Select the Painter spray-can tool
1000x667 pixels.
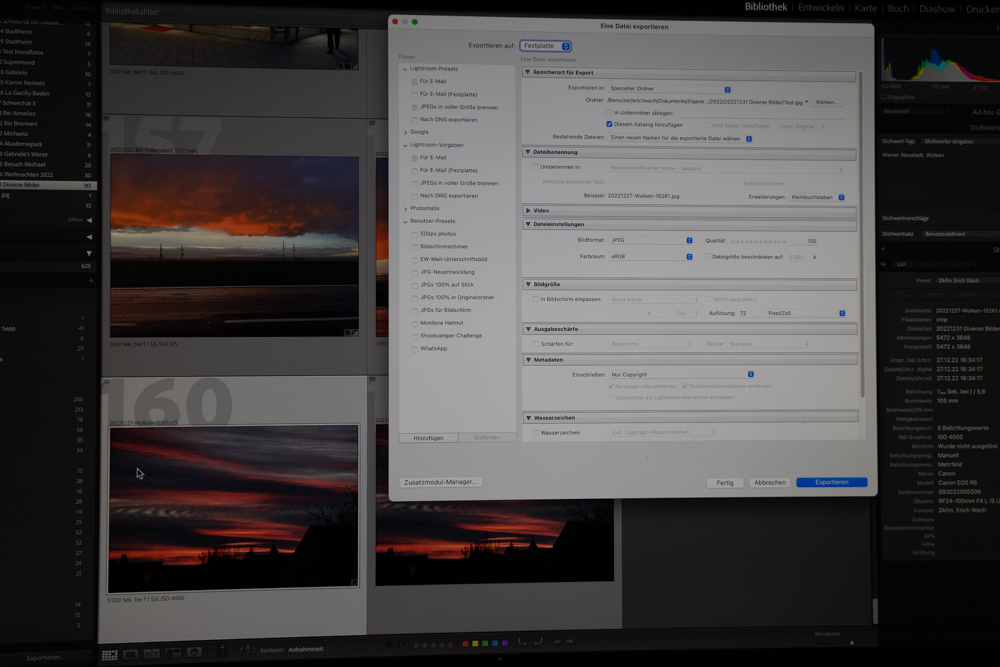pyautogui.click(x=222, y=652)
